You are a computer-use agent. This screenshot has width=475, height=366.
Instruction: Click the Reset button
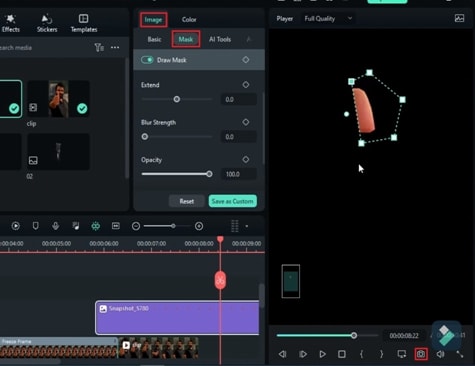point(187,201)
